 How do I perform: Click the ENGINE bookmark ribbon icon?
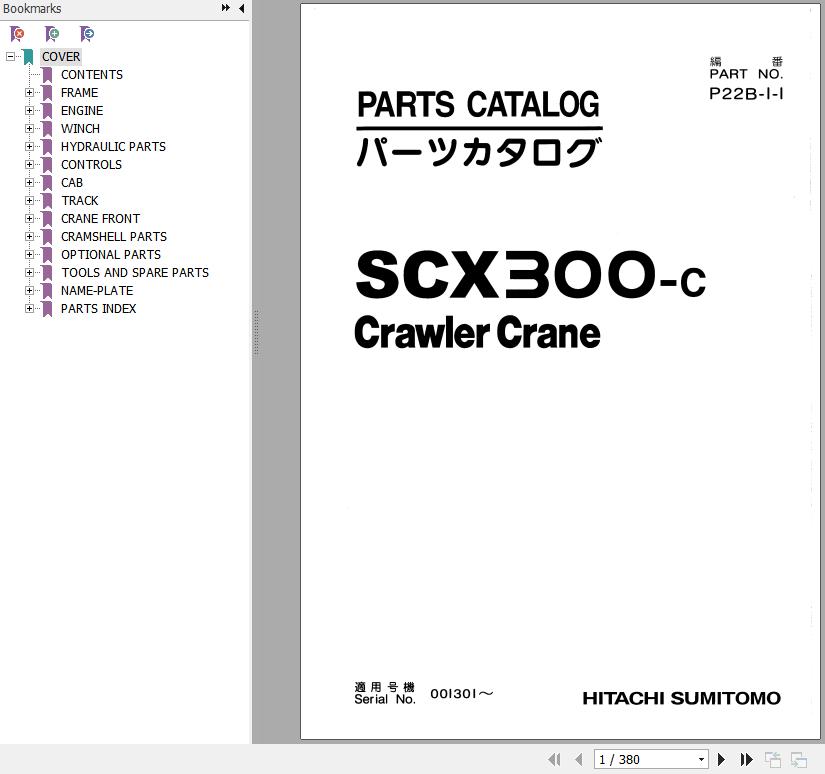[x=47, y=110]
